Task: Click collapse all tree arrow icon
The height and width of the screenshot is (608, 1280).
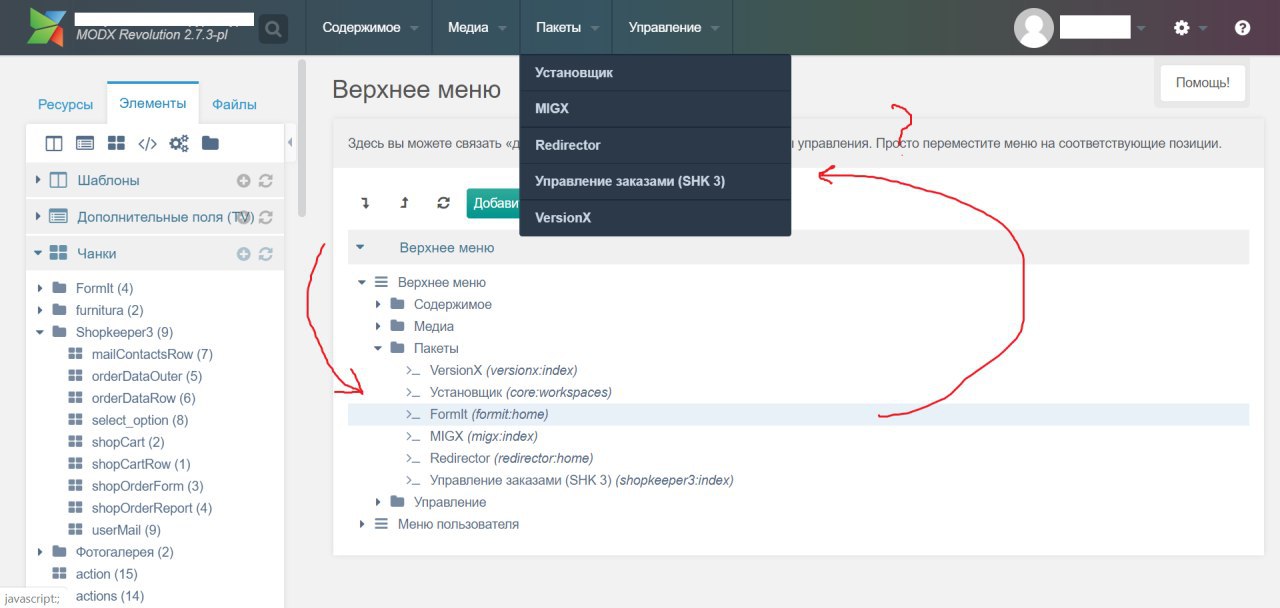Action: [x=404, y=203]
